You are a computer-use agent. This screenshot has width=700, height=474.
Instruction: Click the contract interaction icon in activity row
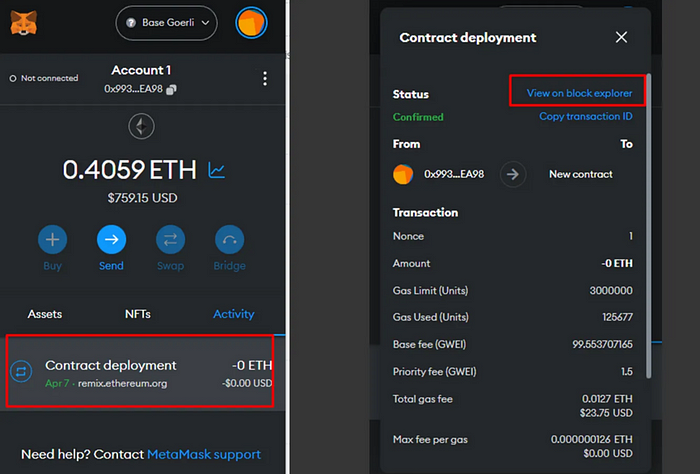pyautogui.click(x=21, y=371)
